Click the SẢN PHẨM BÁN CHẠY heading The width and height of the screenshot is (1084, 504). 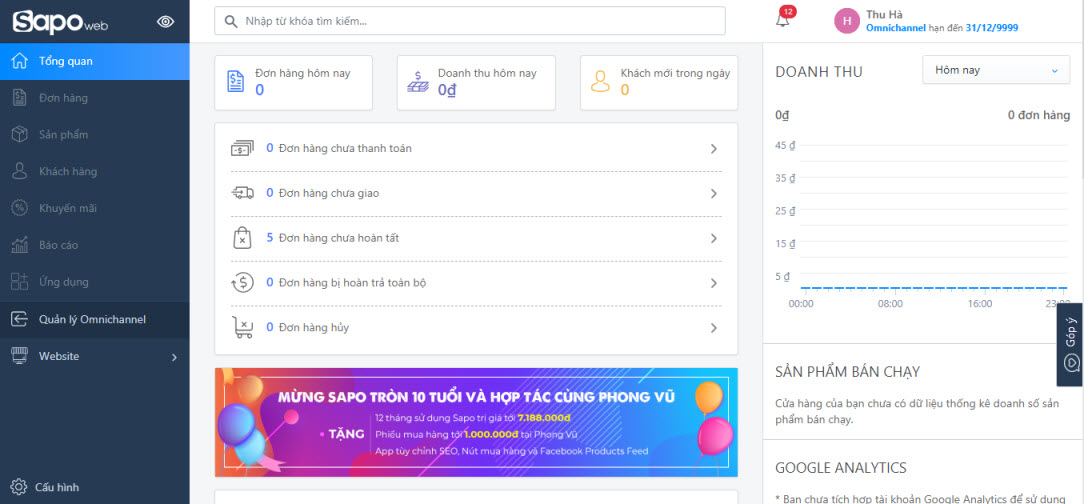click(x=847, y=372)
